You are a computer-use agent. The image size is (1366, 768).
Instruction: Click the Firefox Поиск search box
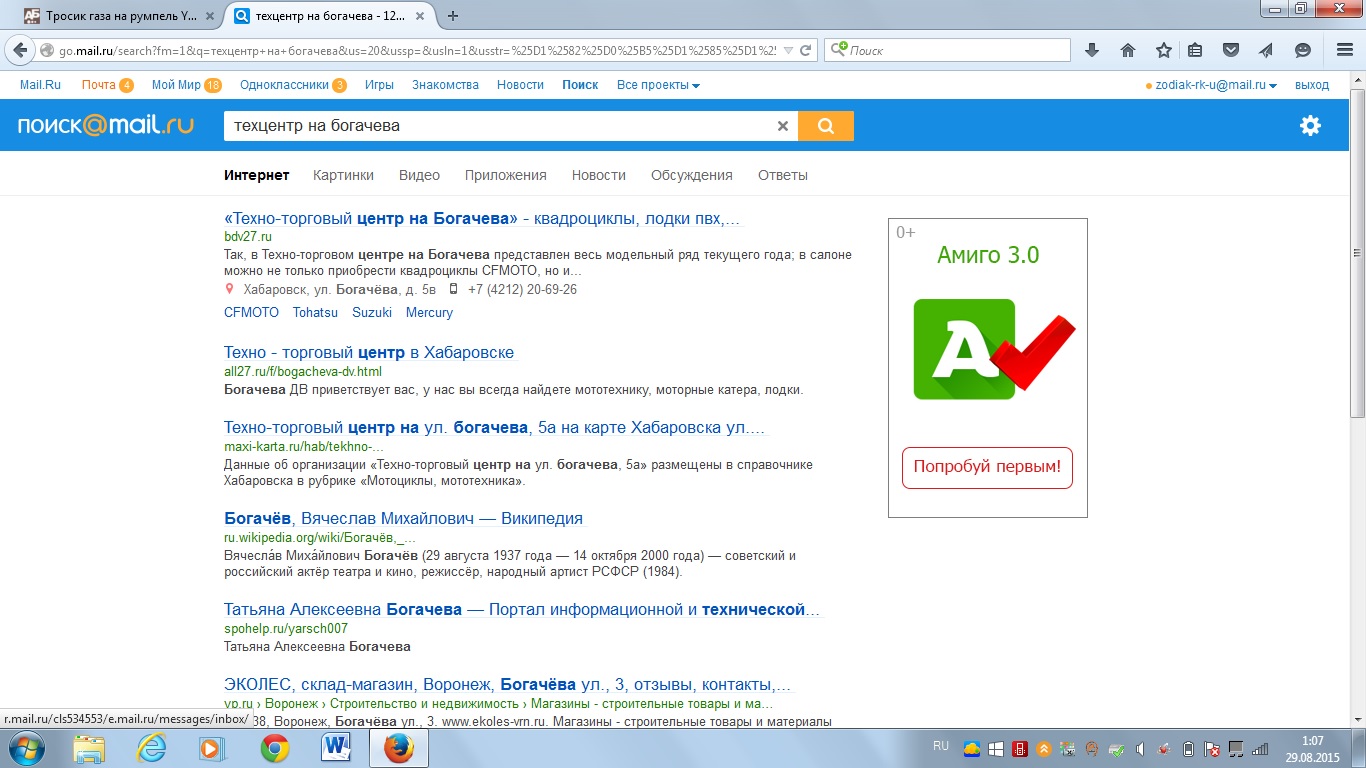point(947,50)
